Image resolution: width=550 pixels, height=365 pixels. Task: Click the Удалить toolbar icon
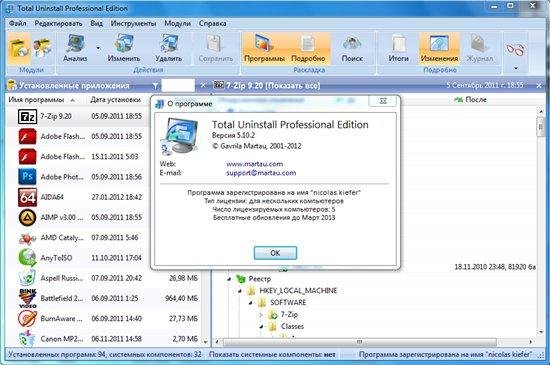168,49
